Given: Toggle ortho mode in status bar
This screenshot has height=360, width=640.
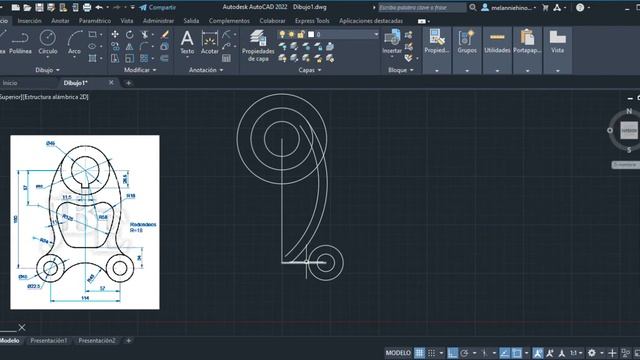Looking at the screenshot, I should point(452,353).
